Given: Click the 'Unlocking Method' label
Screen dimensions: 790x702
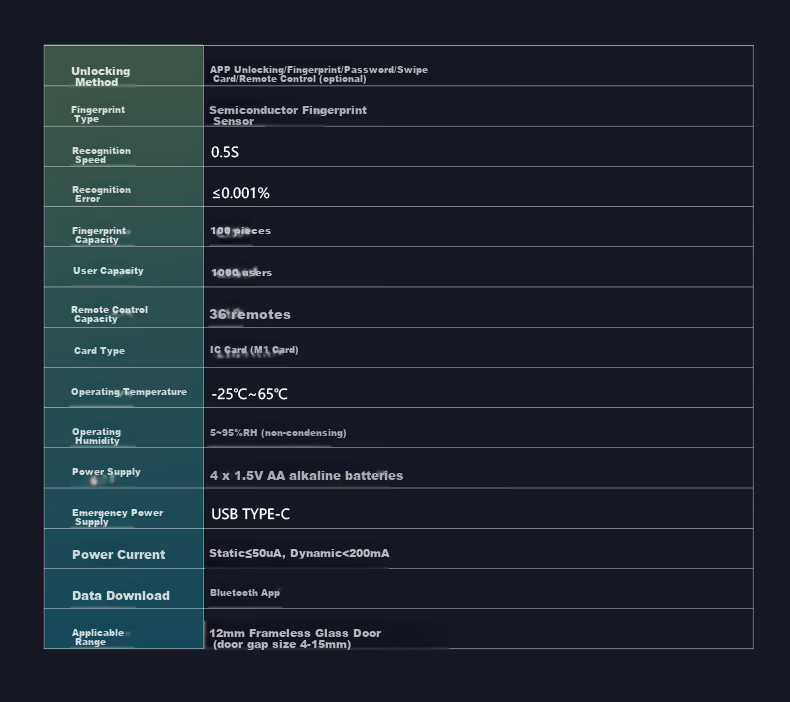Looking at the screenshot, I should (x=101, y=77).
